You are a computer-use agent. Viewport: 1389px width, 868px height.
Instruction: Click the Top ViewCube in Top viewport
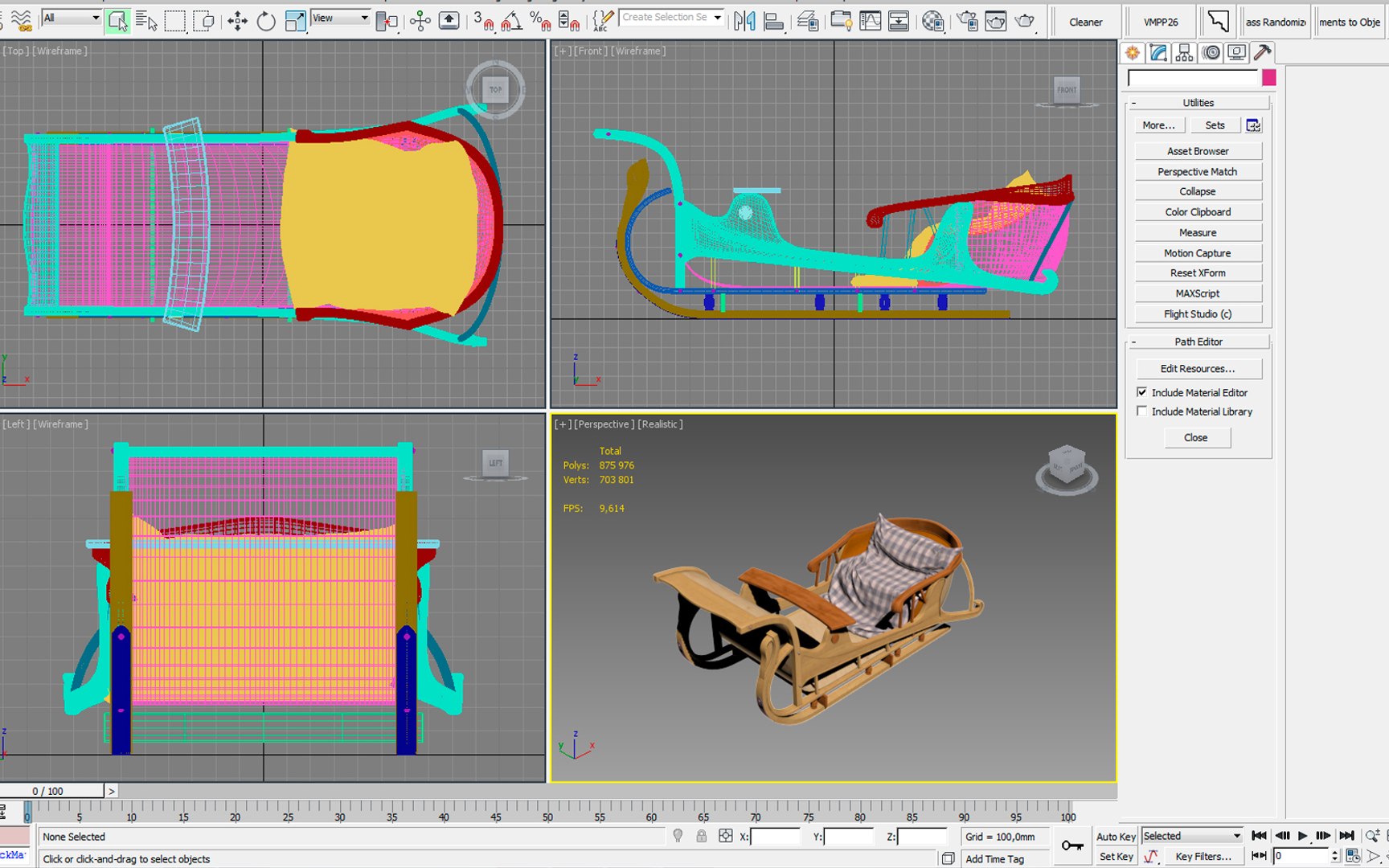click(x=495, y=89)
